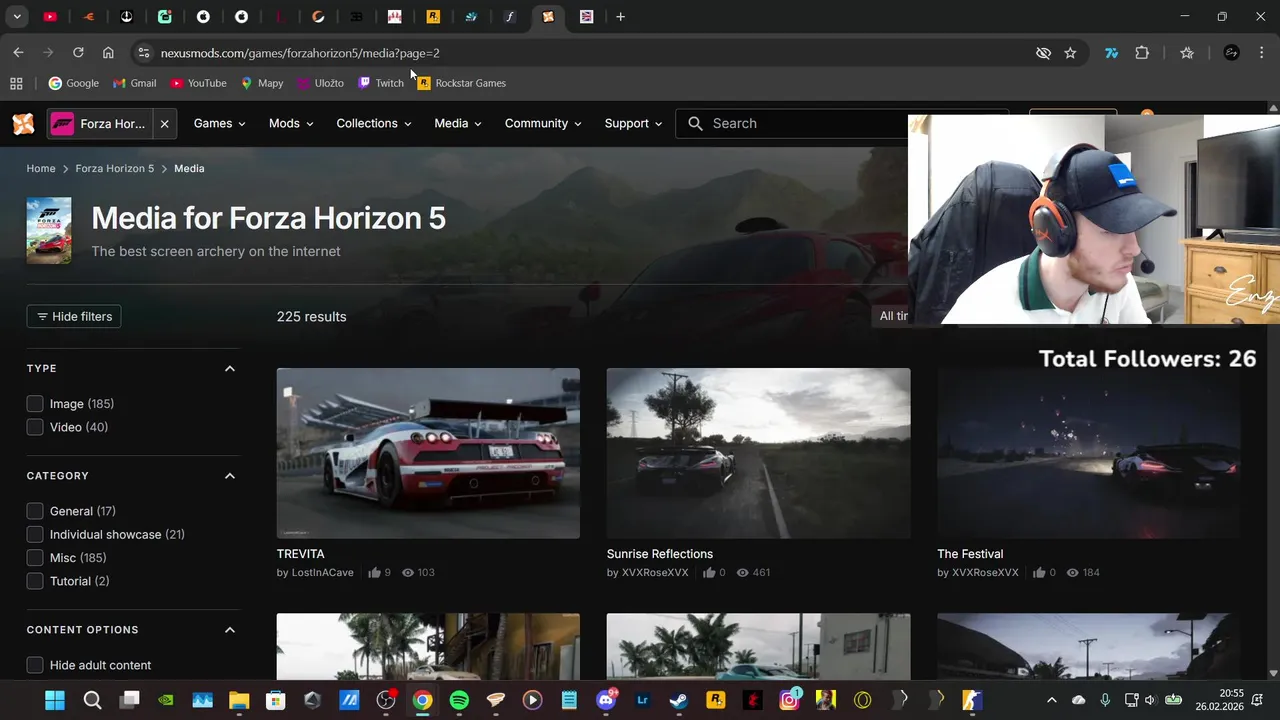Check the Image filter checkbox

pyautogui.click(x=35, y=404)
